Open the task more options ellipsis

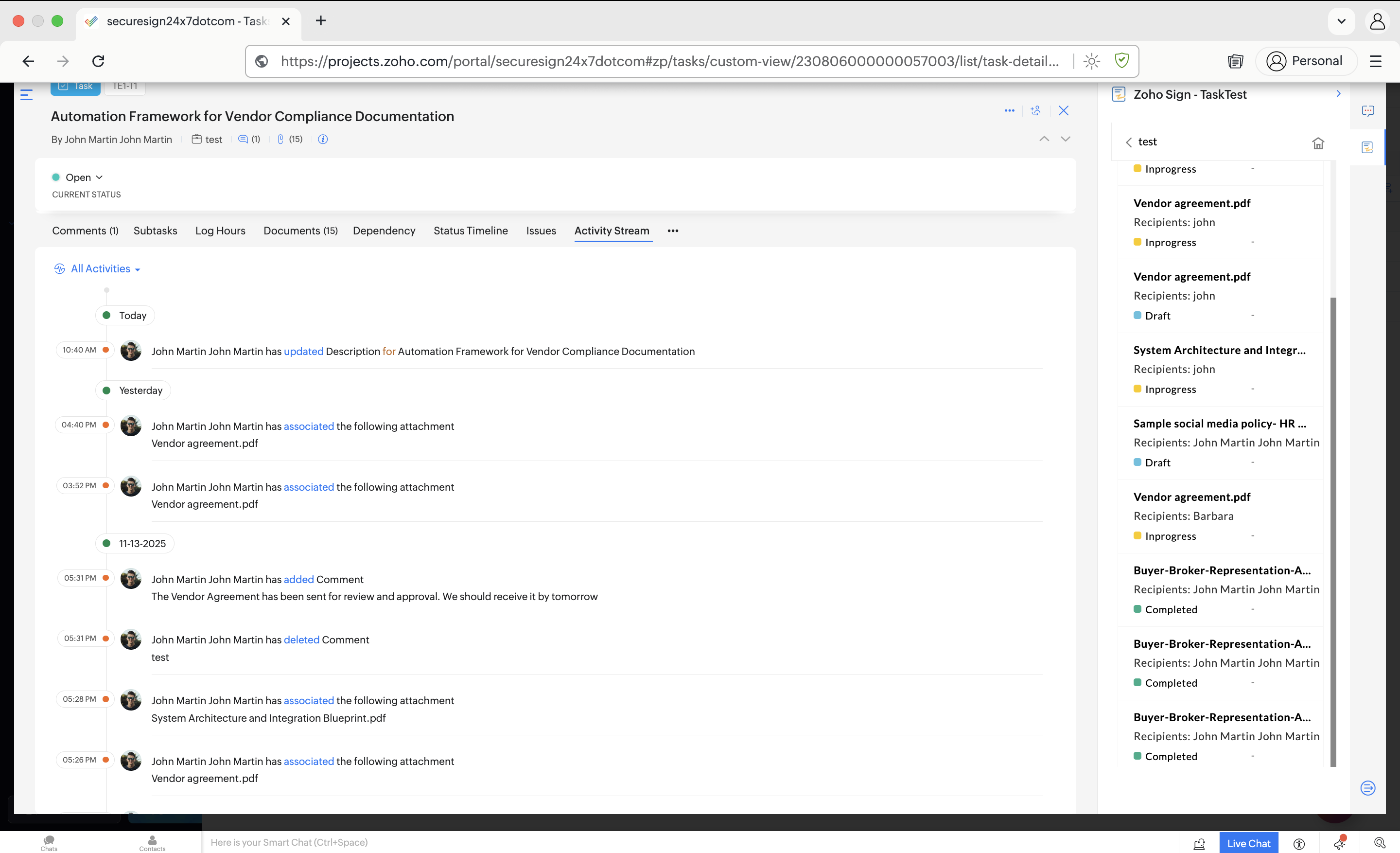point(1009,111)
